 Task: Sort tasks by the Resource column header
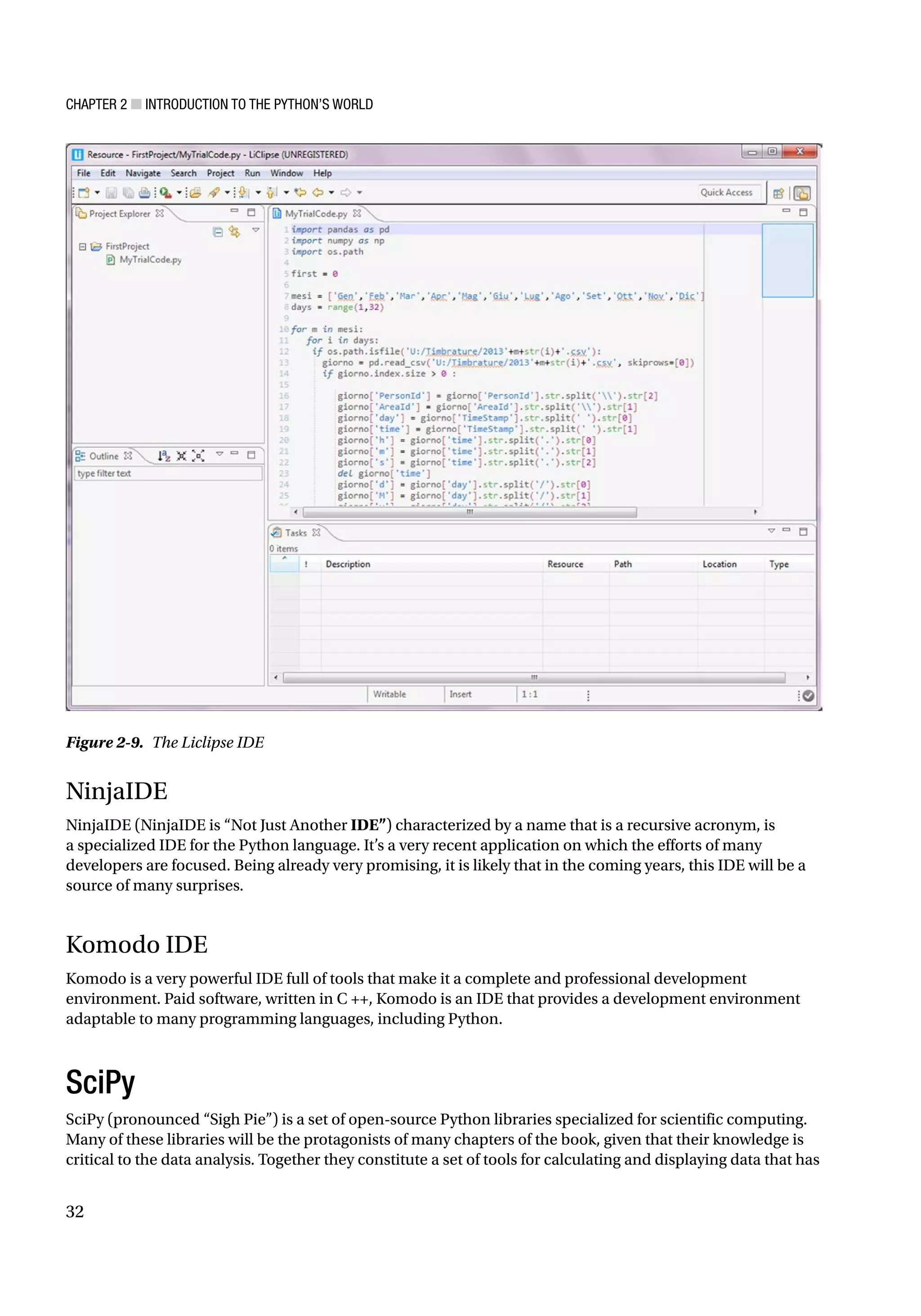(x=576, y=564)
